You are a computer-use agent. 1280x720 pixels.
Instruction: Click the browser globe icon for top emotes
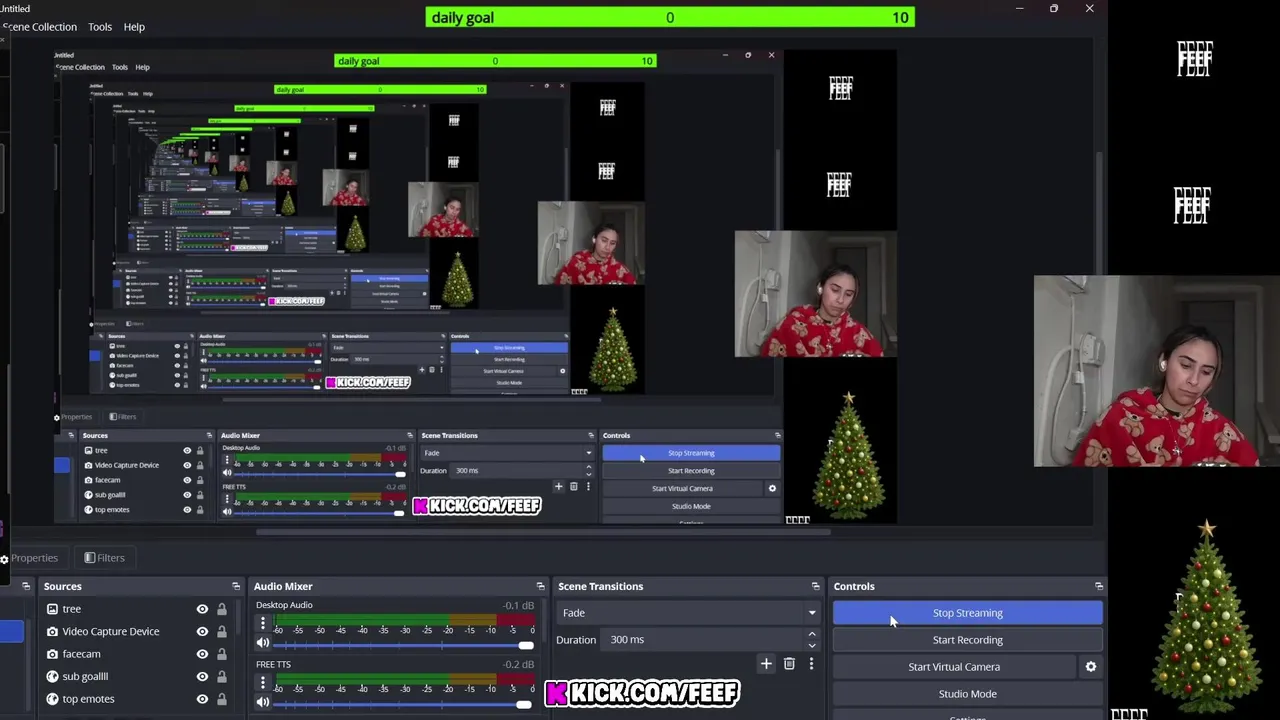(52, 699)
